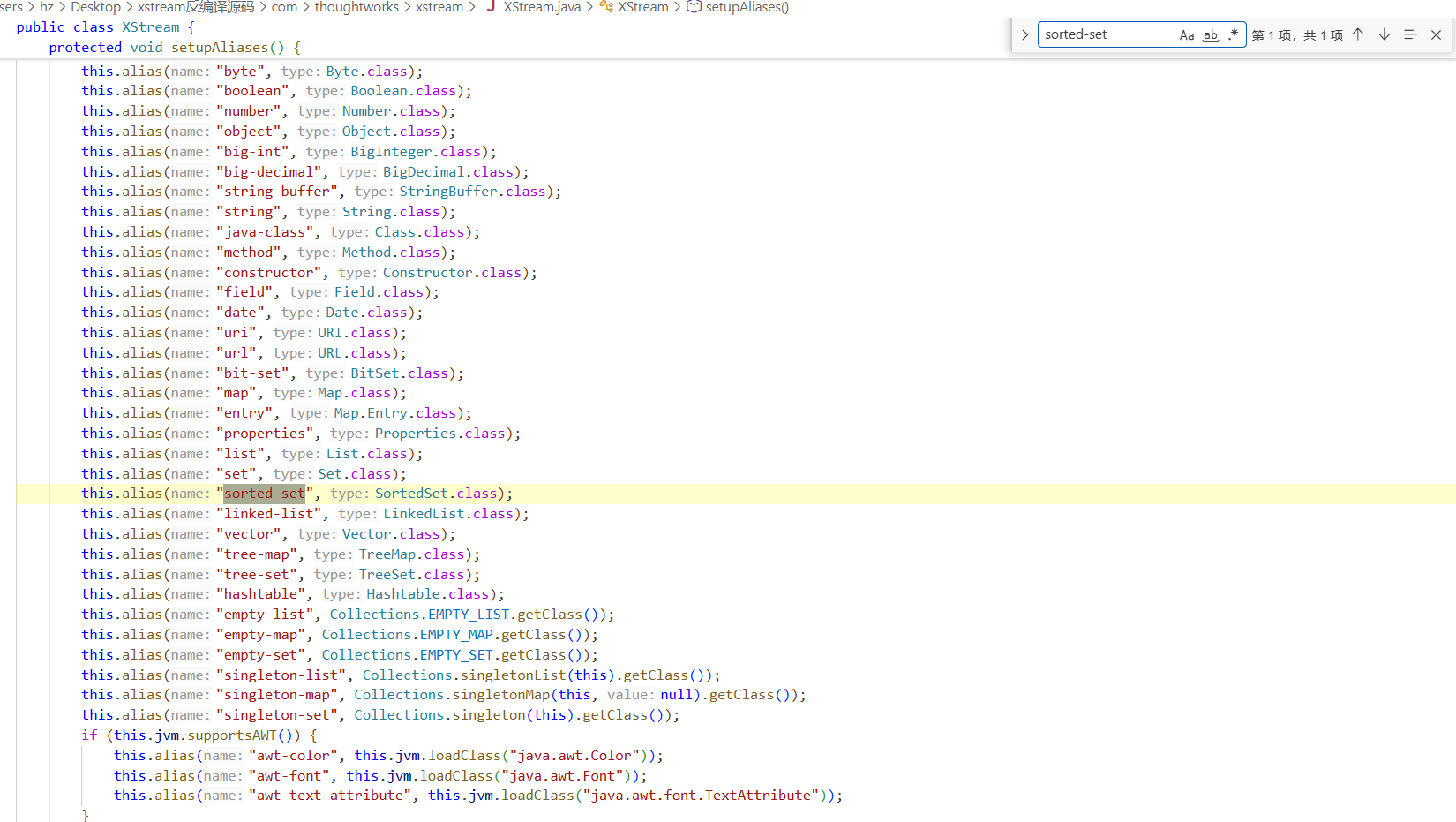Select the XStream class breadcrumb
The image size is (1456, 822).
click(x=643, y=7)
